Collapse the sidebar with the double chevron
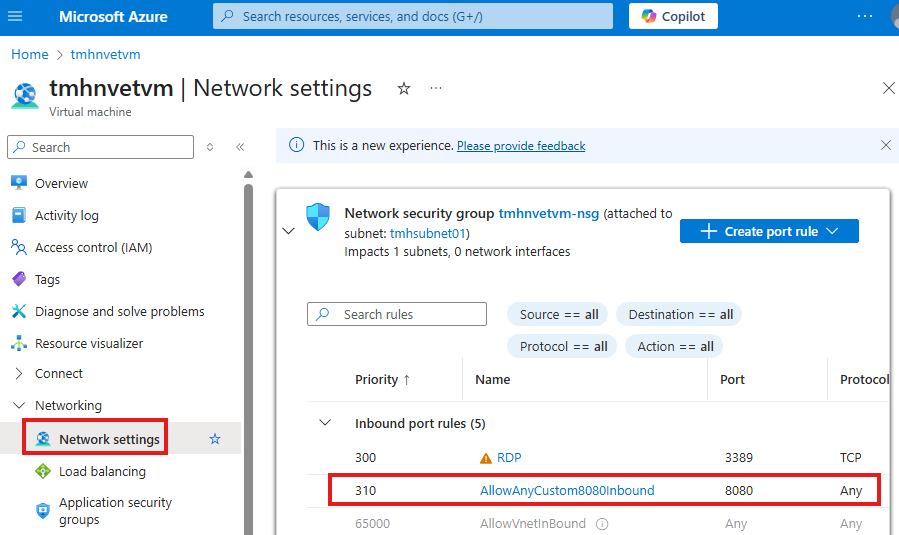This screenshot has width=899, height=535. coord(240,147)
